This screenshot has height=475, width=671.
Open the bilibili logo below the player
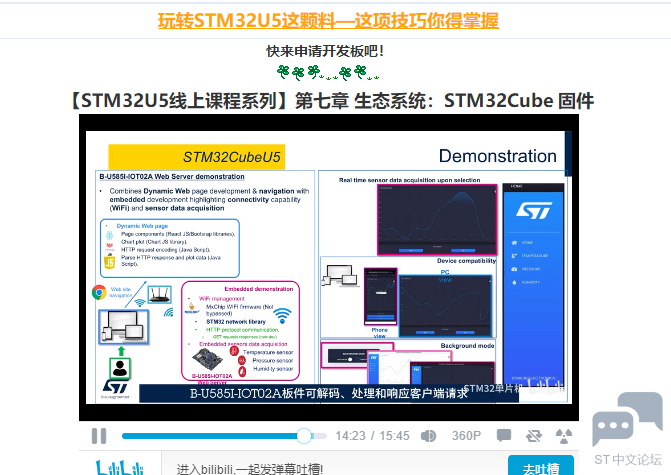(x=119, y=467)
